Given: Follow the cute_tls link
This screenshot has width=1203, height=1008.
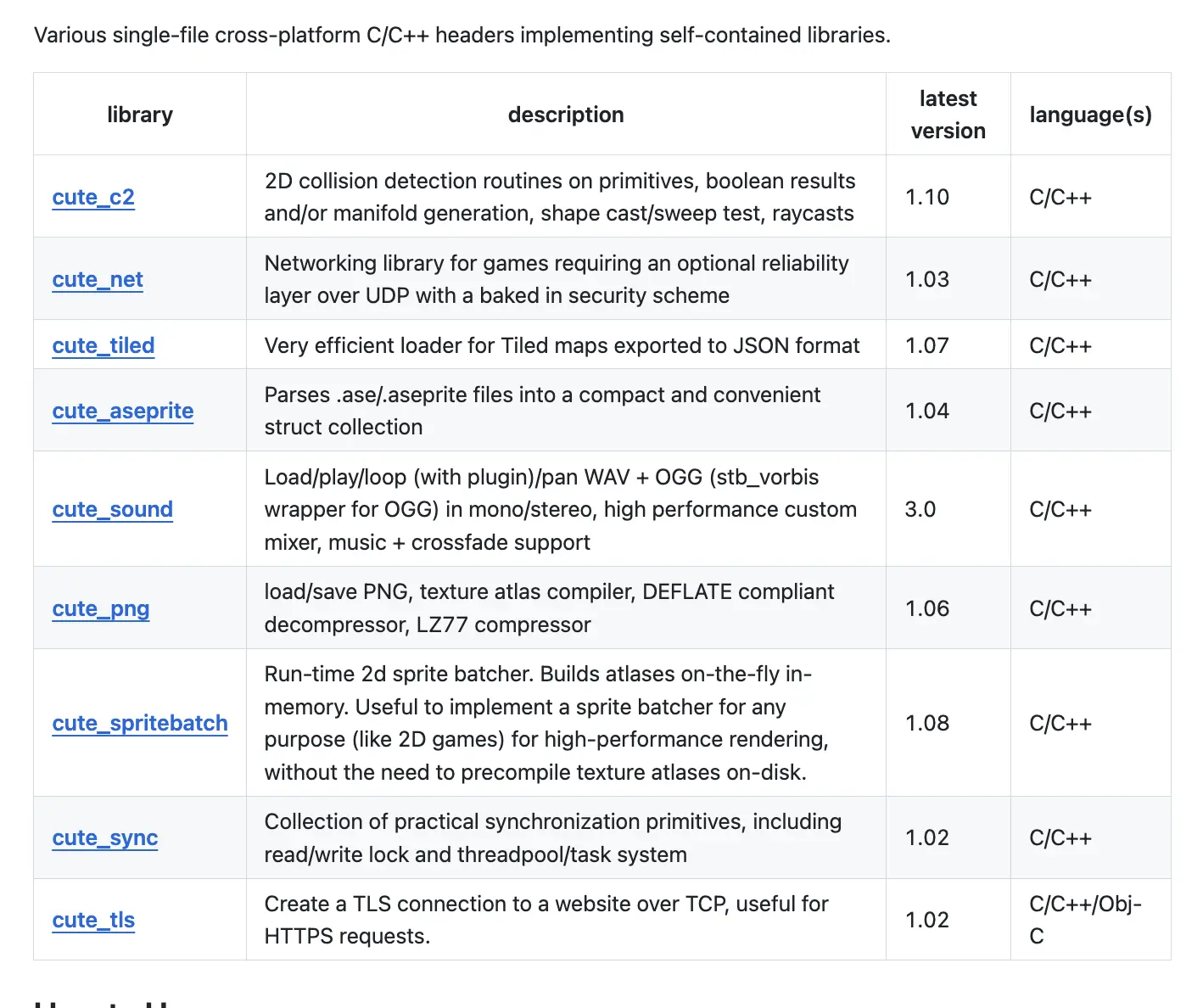Looking at the screenshot, I should [x=93, y=920].
